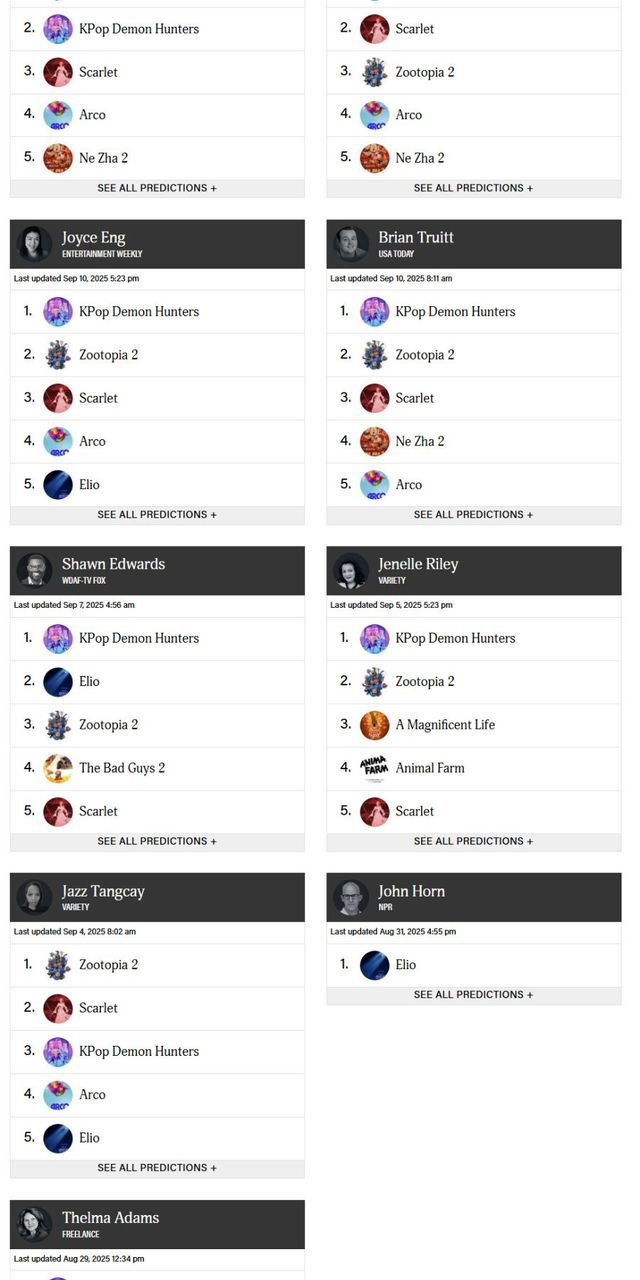Image resolution: width=640 pixels, height=1280 pixels.
Task: Expand all predictions under Joyce Eng
Action: coord(157,515)
